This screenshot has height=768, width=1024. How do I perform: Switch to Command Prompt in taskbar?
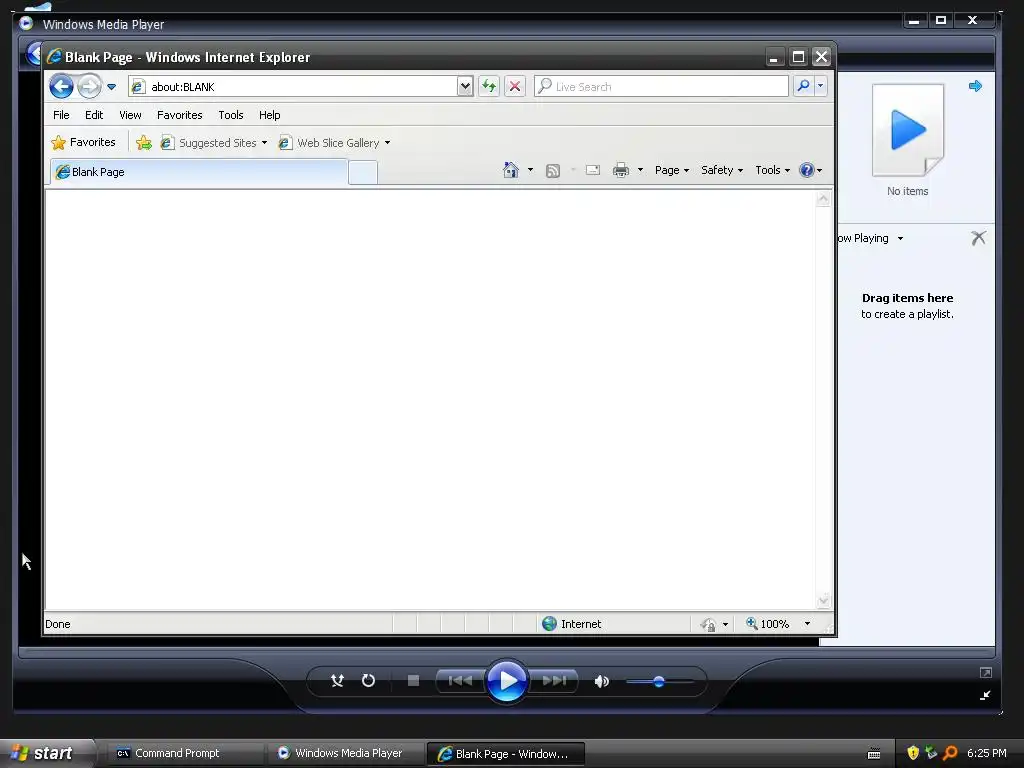(184, 754)
